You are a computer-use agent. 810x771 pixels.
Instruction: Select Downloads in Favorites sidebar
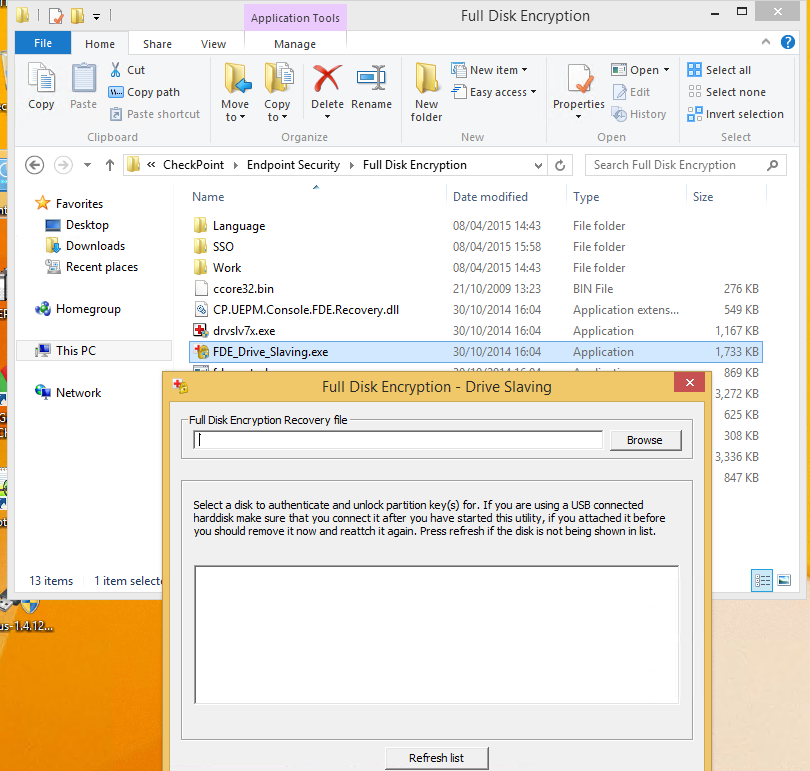(x=95, y=246)
